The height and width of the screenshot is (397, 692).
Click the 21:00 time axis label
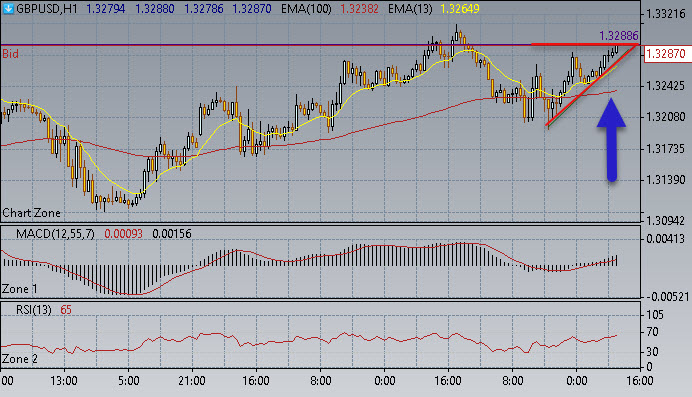coord(192,381)
